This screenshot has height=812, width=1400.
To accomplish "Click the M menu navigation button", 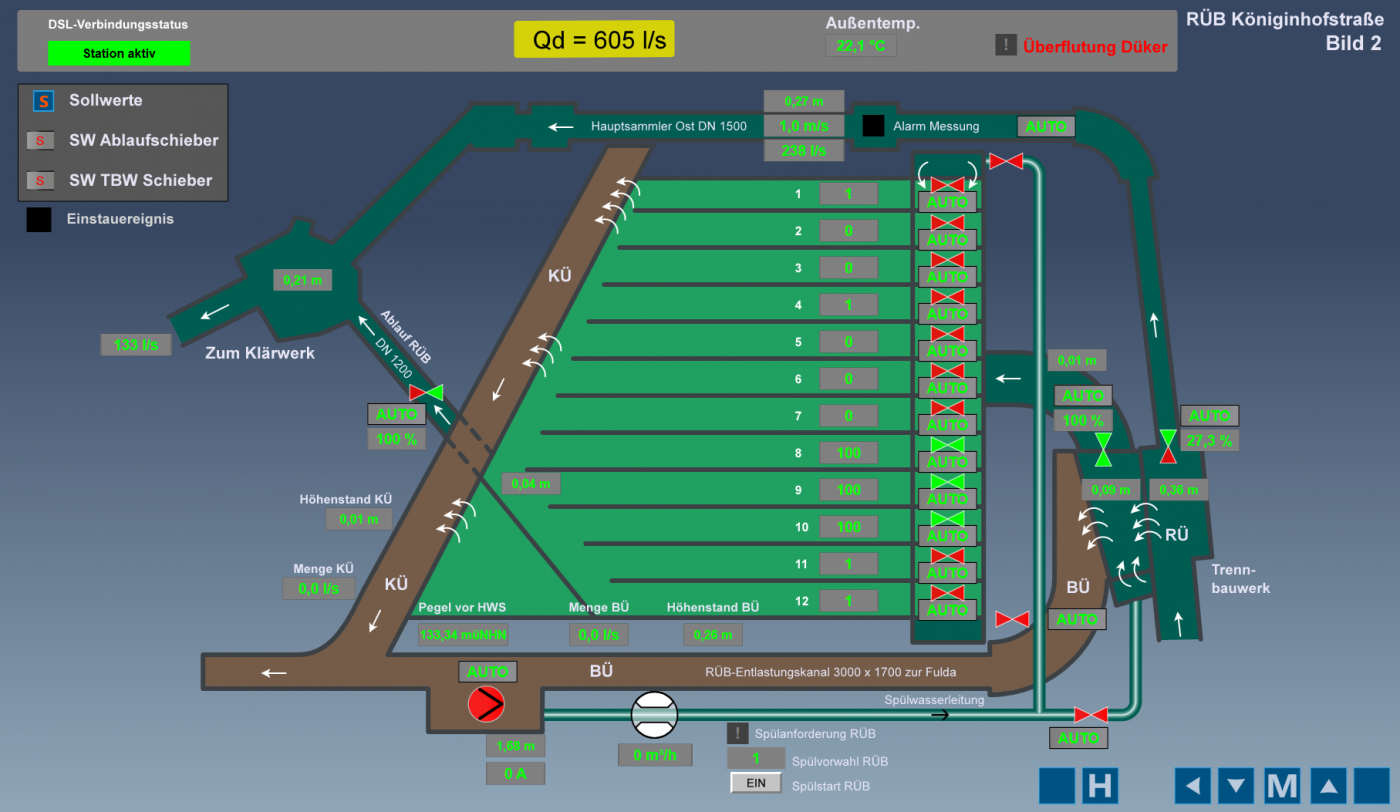I will pos(1282,786).
